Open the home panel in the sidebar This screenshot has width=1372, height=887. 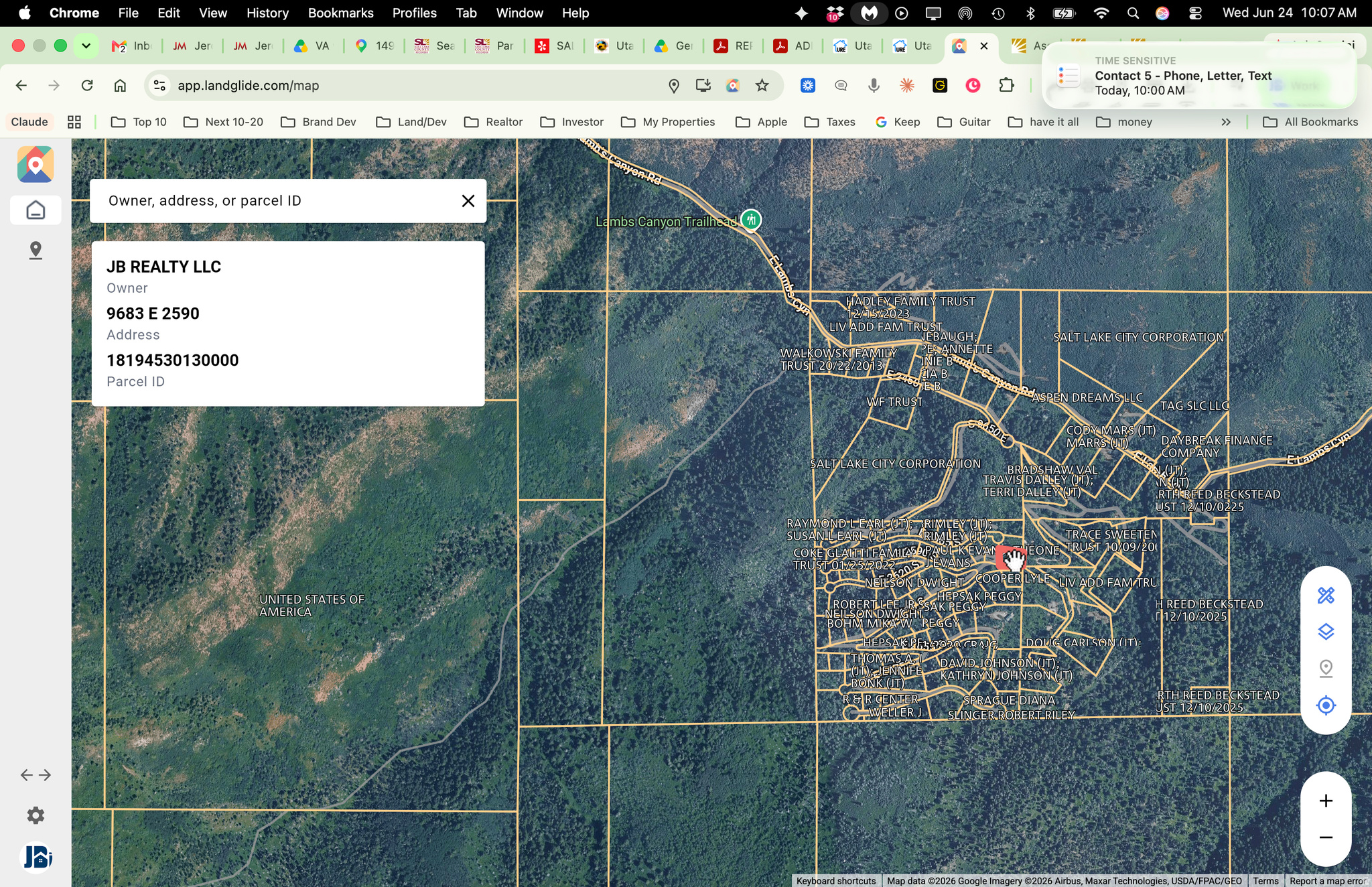coord(36,210)
